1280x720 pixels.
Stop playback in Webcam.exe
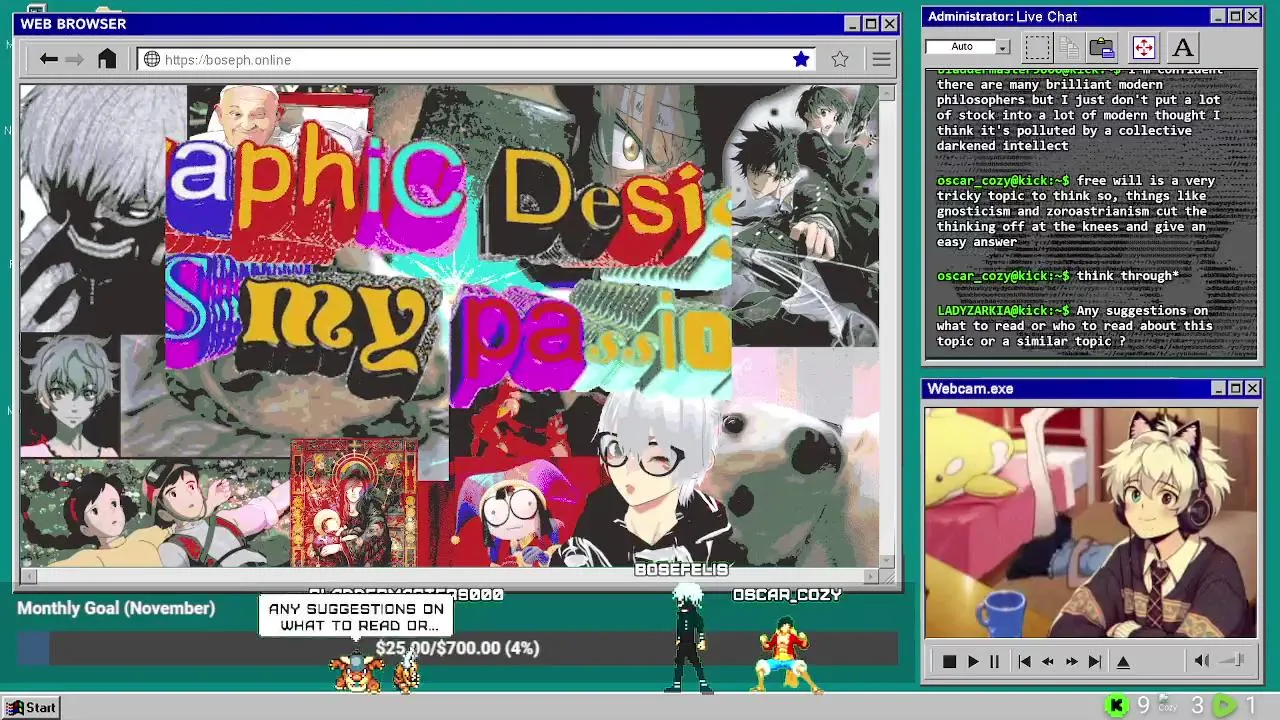pos(949,661)
